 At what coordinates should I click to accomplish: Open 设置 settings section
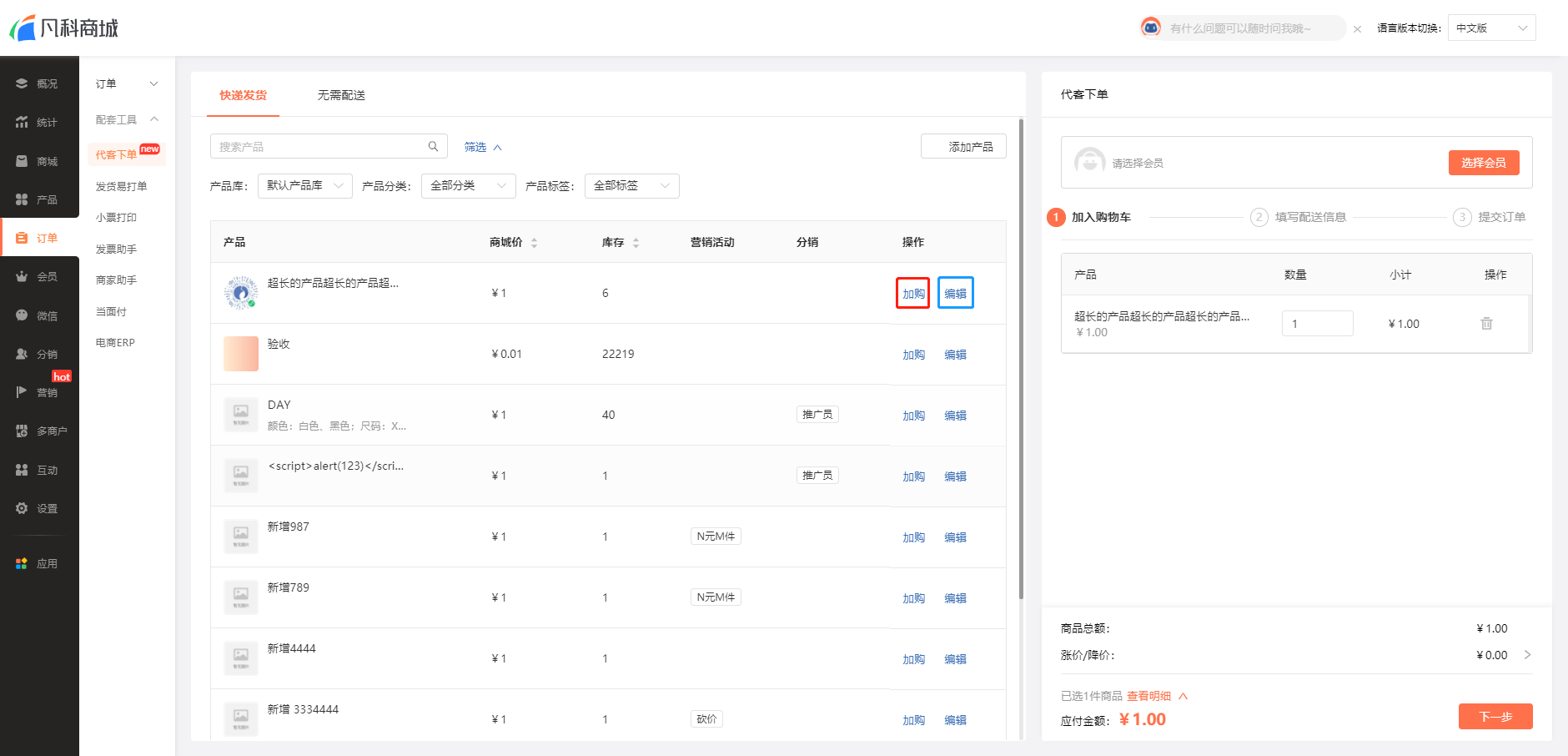(38, 508)
